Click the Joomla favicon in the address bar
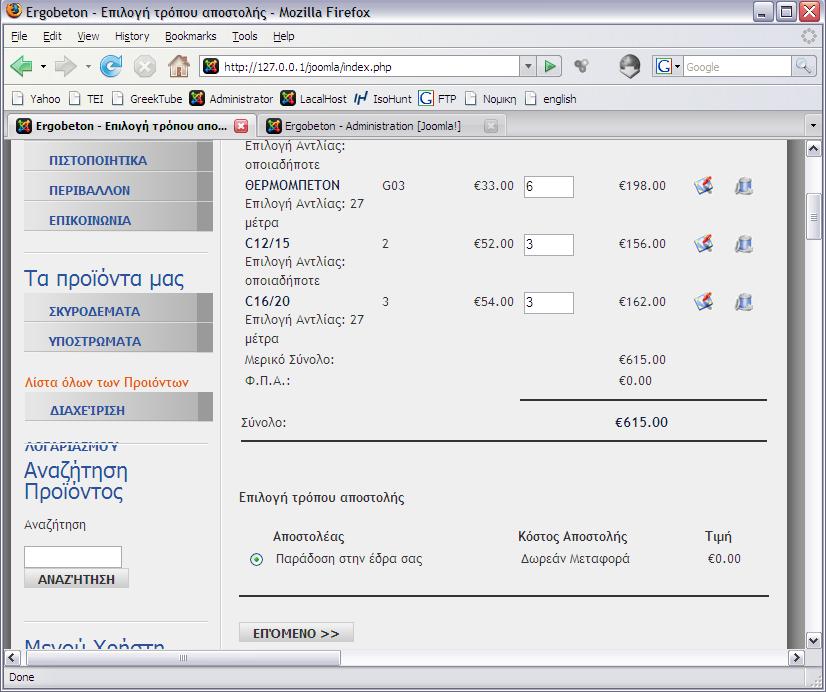 coord(211,66)
